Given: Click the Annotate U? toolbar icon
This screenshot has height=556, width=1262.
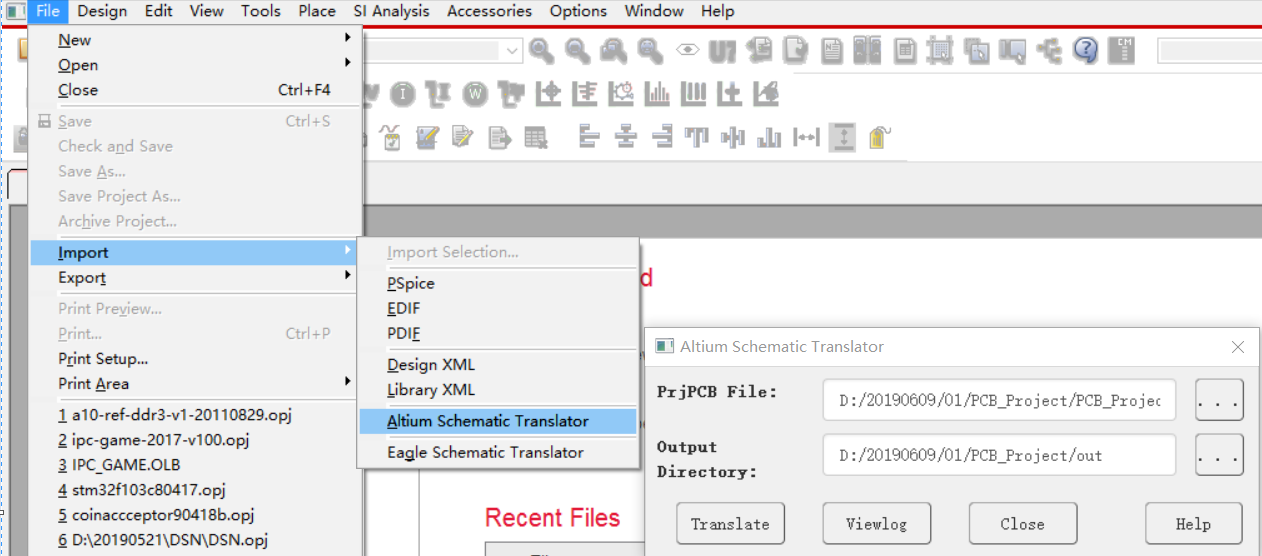Looking at the screenshot, I should coord(722,50).
